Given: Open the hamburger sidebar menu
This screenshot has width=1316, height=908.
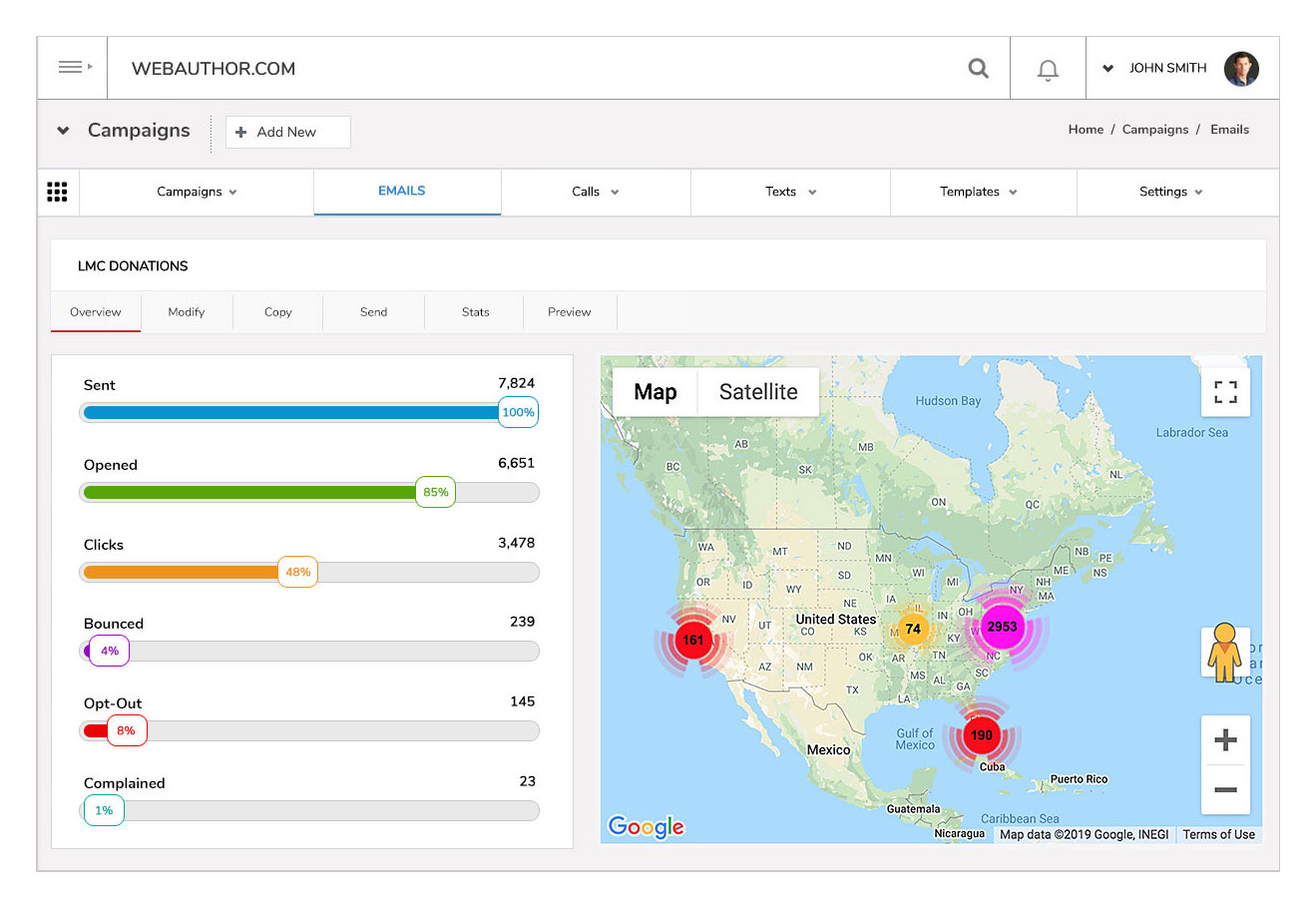Looking at the screenshot, I should pos(73,68).
